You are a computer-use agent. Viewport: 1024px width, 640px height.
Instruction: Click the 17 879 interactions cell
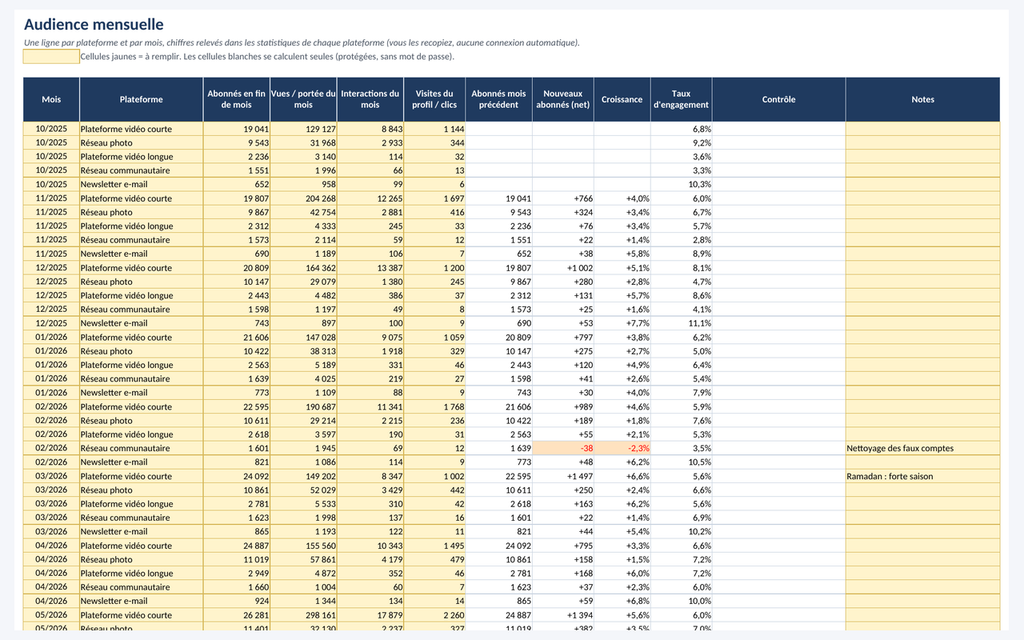(370, 615)
